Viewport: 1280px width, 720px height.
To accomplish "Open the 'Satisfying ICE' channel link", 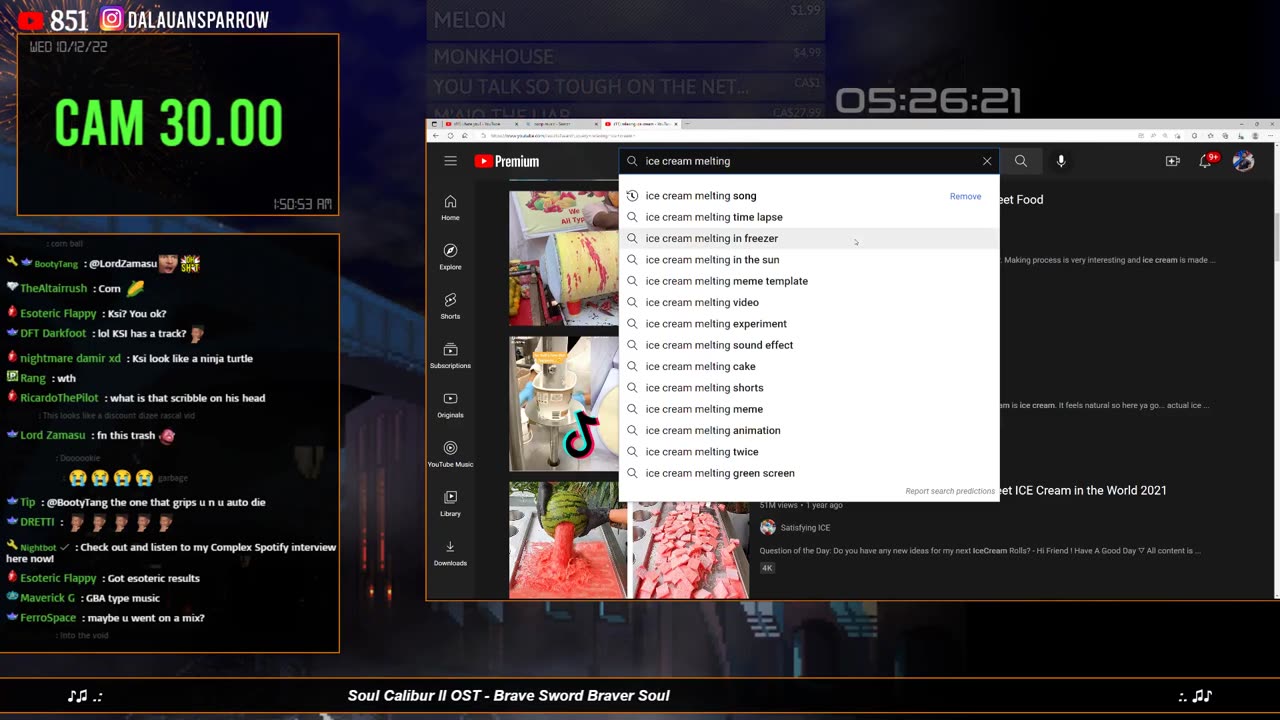I will pyautogui.click(x=805, y=528).
